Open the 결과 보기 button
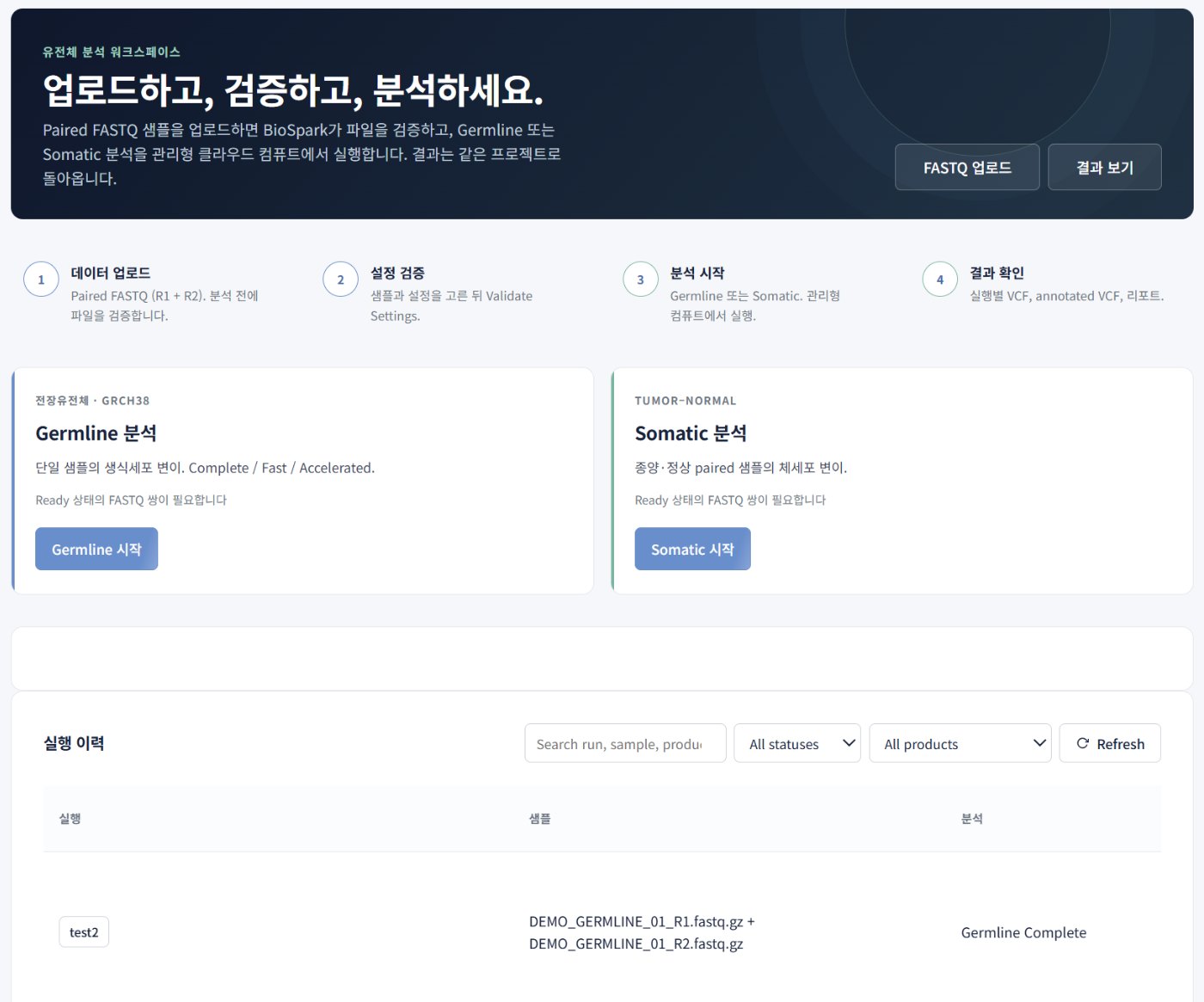Image resolution: width=1204 pixels, height=1002 pixels. (x=1104, y=167)
